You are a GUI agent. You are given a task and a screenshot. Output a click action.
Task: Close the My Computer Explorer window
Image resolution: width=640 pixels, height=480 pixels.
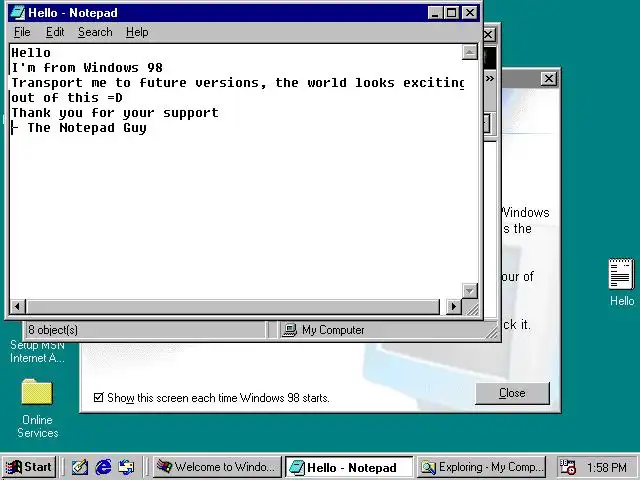point(489,35)
